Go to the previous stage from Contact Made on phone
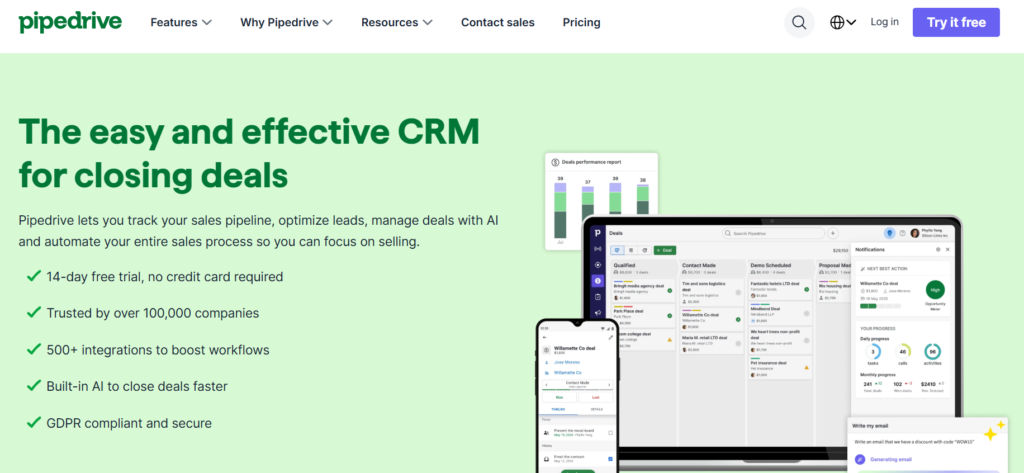Screen dimensions: 1024x473 (x=547, y=385)
